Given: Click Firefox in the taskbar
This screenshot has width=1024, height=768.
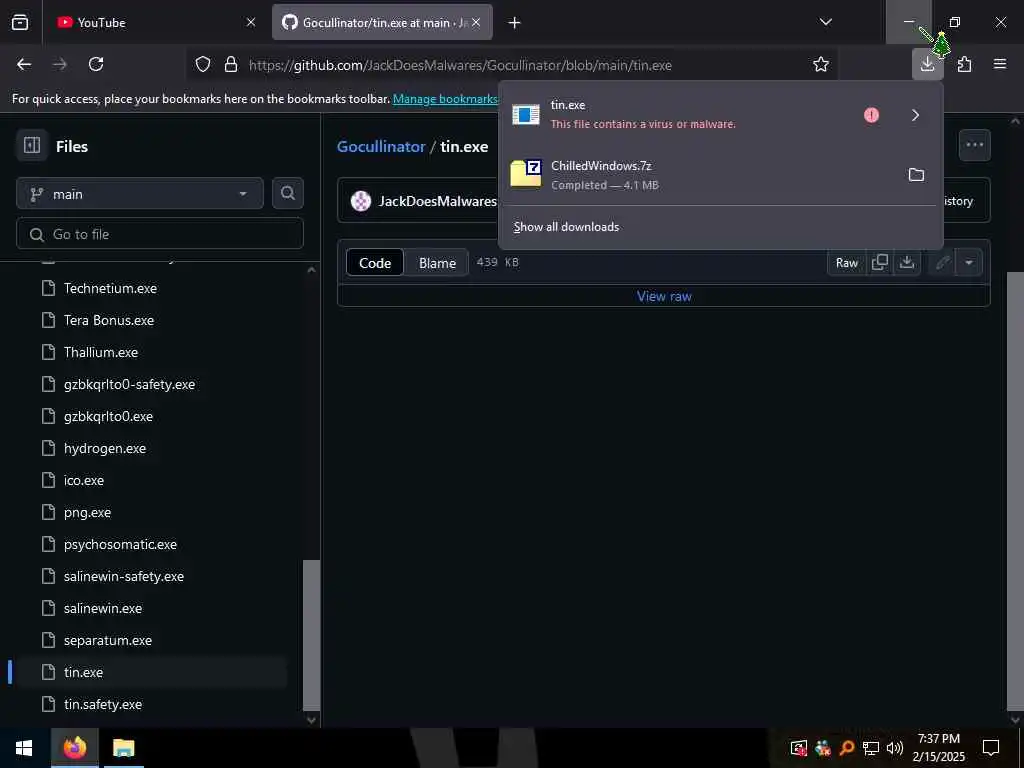Looking at the screenshot, I should pyautogui.click(x=74, y=748).
